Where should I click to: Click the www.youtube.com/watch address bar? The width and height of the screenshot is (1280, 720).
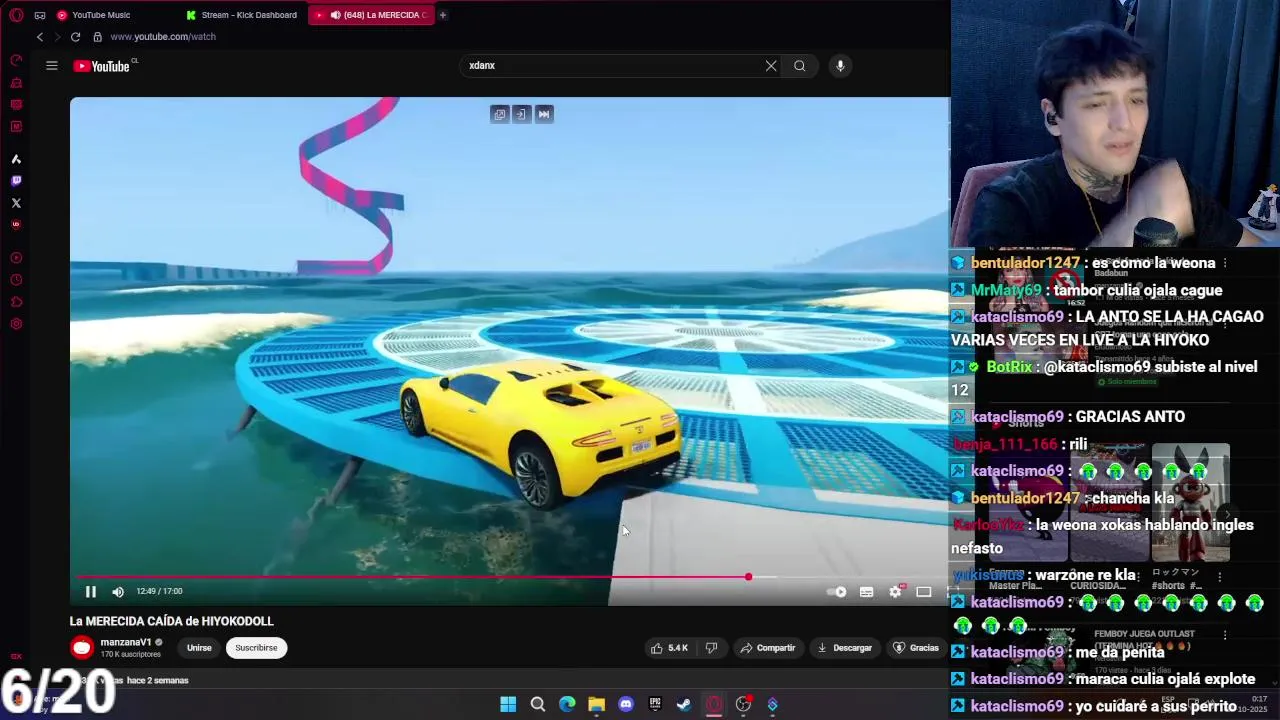(163, 37)
